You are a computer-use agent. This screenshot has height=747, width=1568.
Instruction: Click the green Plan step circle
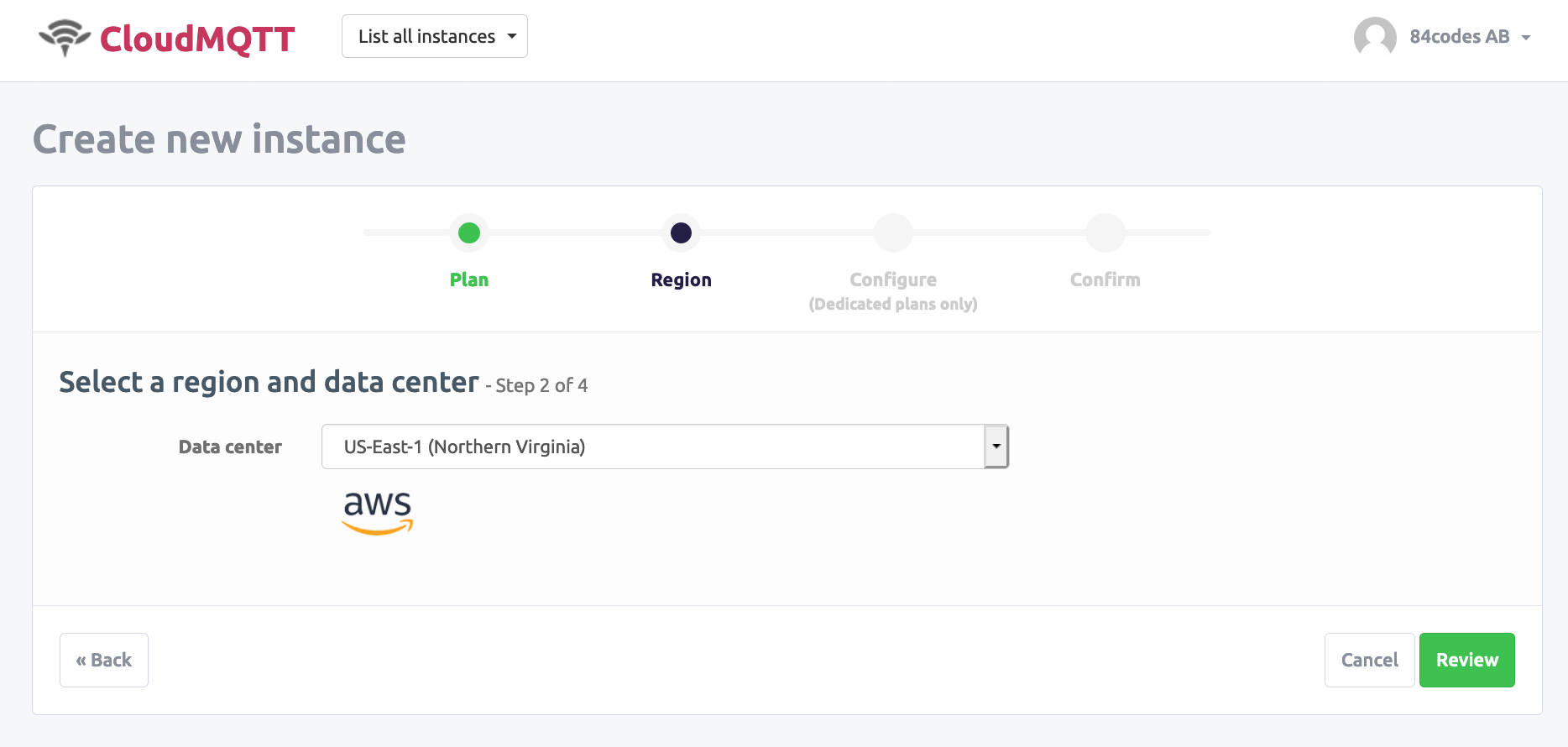pos(469,232)
